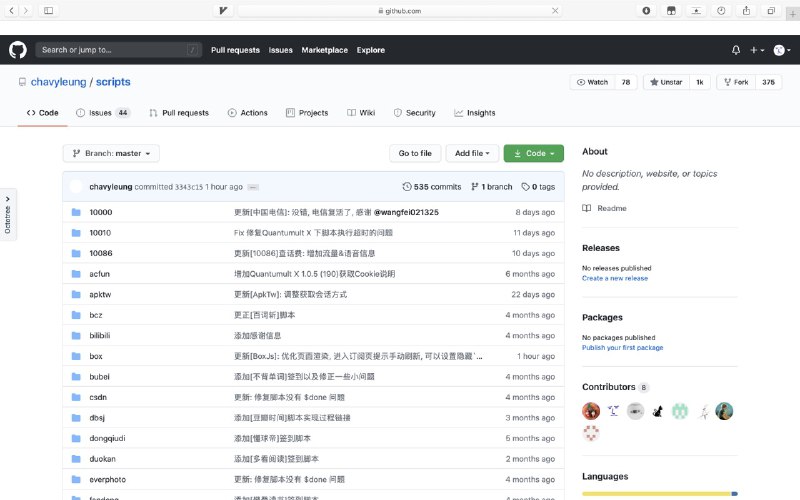Open the apktw folder
Image resolution: width=800 pixels, height=500 pixels.
coord(100,294)
